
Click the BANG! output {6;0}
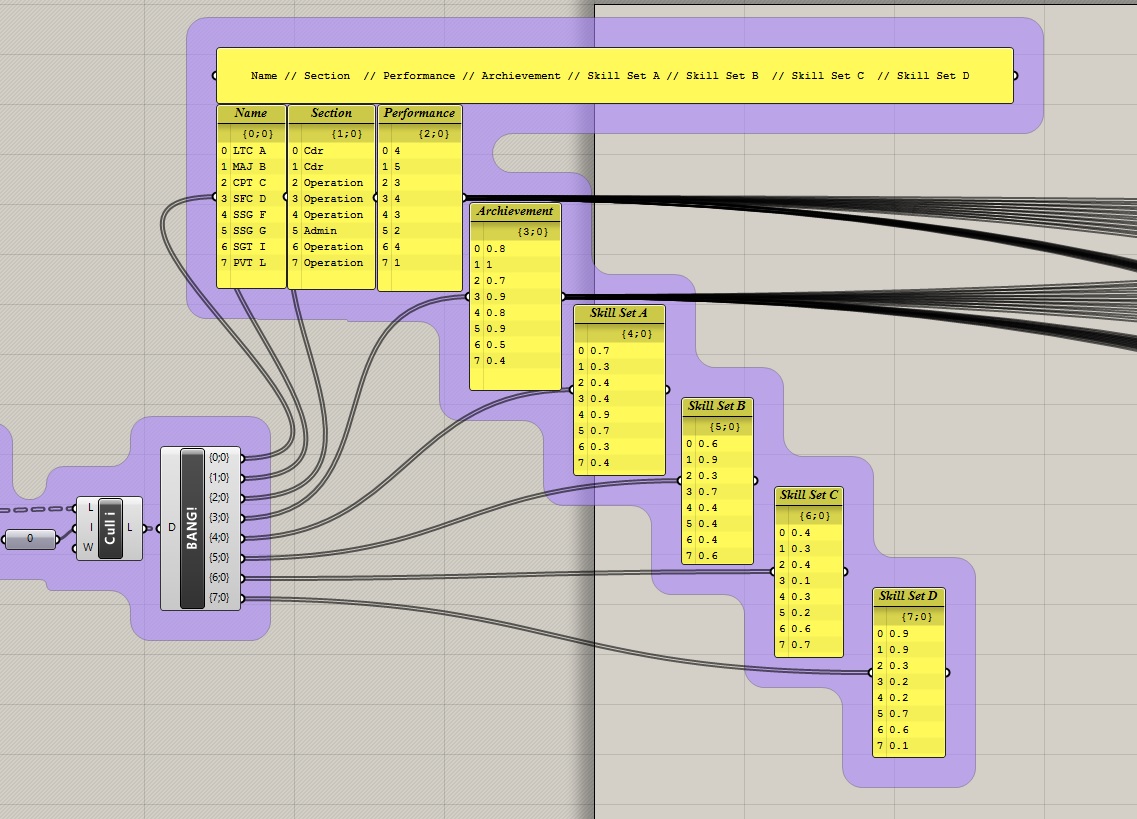(219, 577)
